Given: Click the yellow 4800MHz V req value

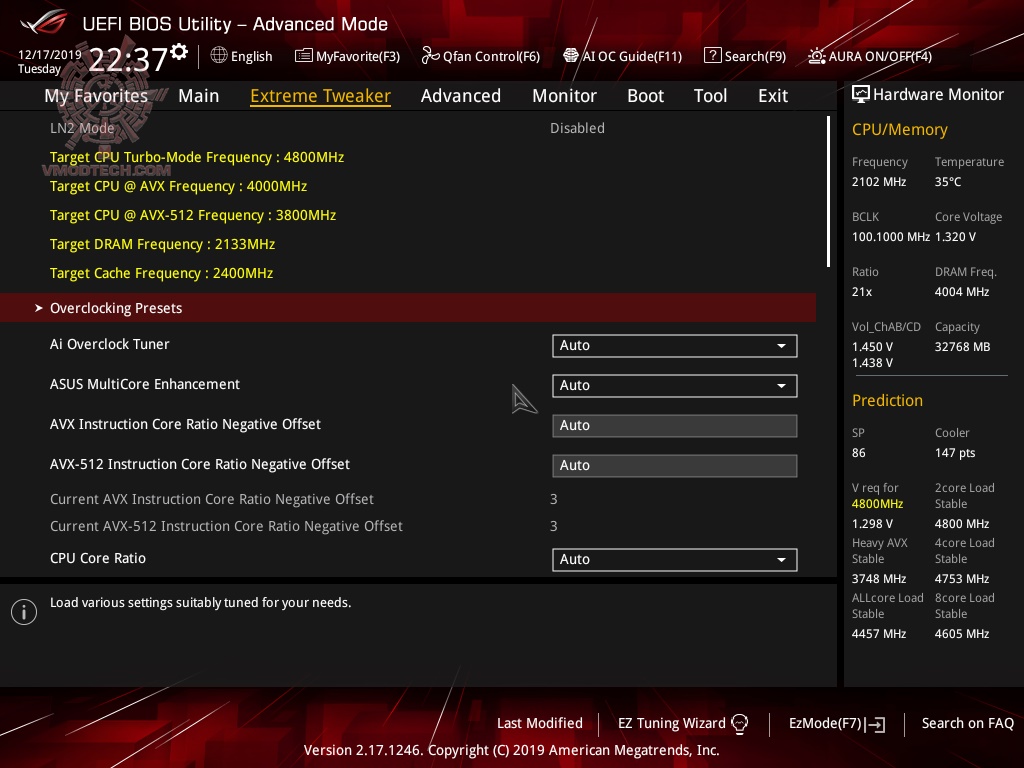Looking at the screenshot, I should [x=877, y=504].
